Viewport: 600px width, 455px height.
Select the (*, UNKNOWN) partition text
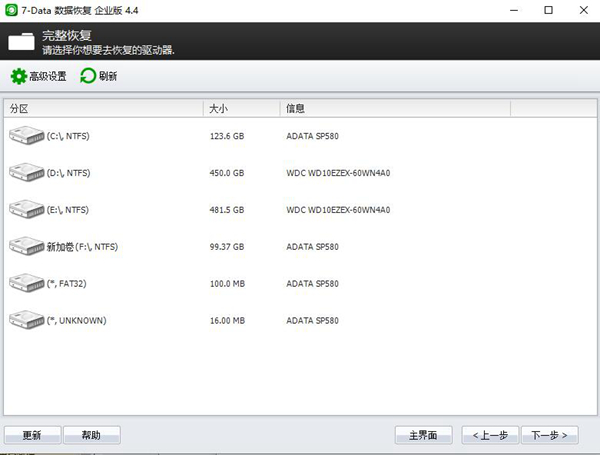[77, 320]
